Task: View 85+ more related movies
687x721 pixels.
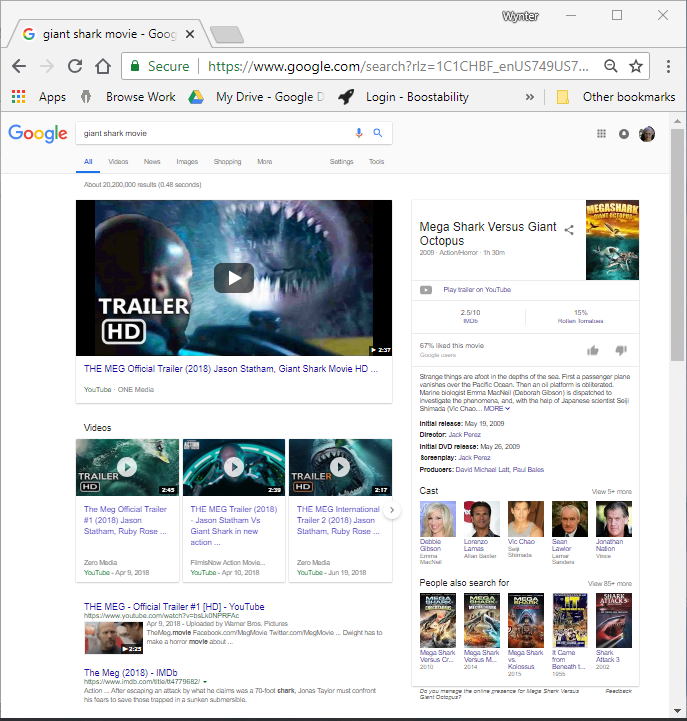Action: click(x=610, y=584)
